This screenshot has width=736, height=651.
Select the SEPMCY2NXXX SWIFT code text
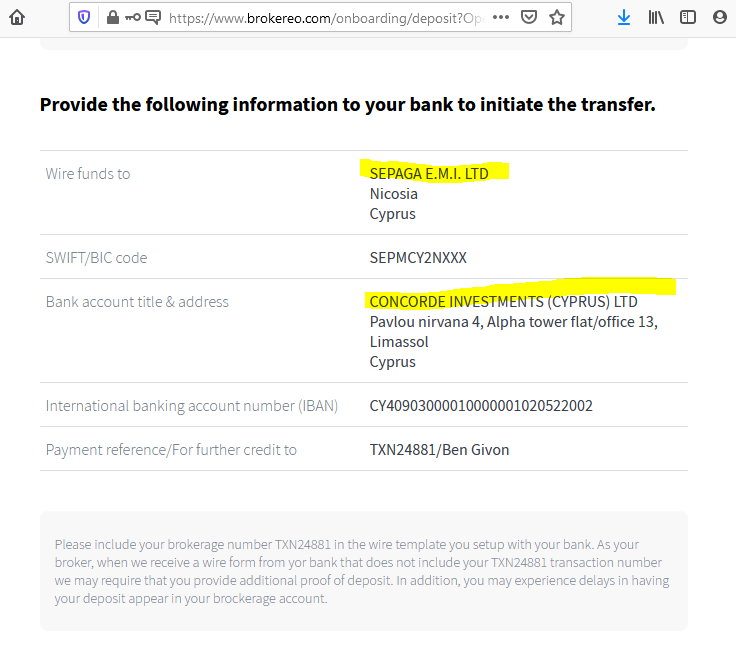(418, 258)
